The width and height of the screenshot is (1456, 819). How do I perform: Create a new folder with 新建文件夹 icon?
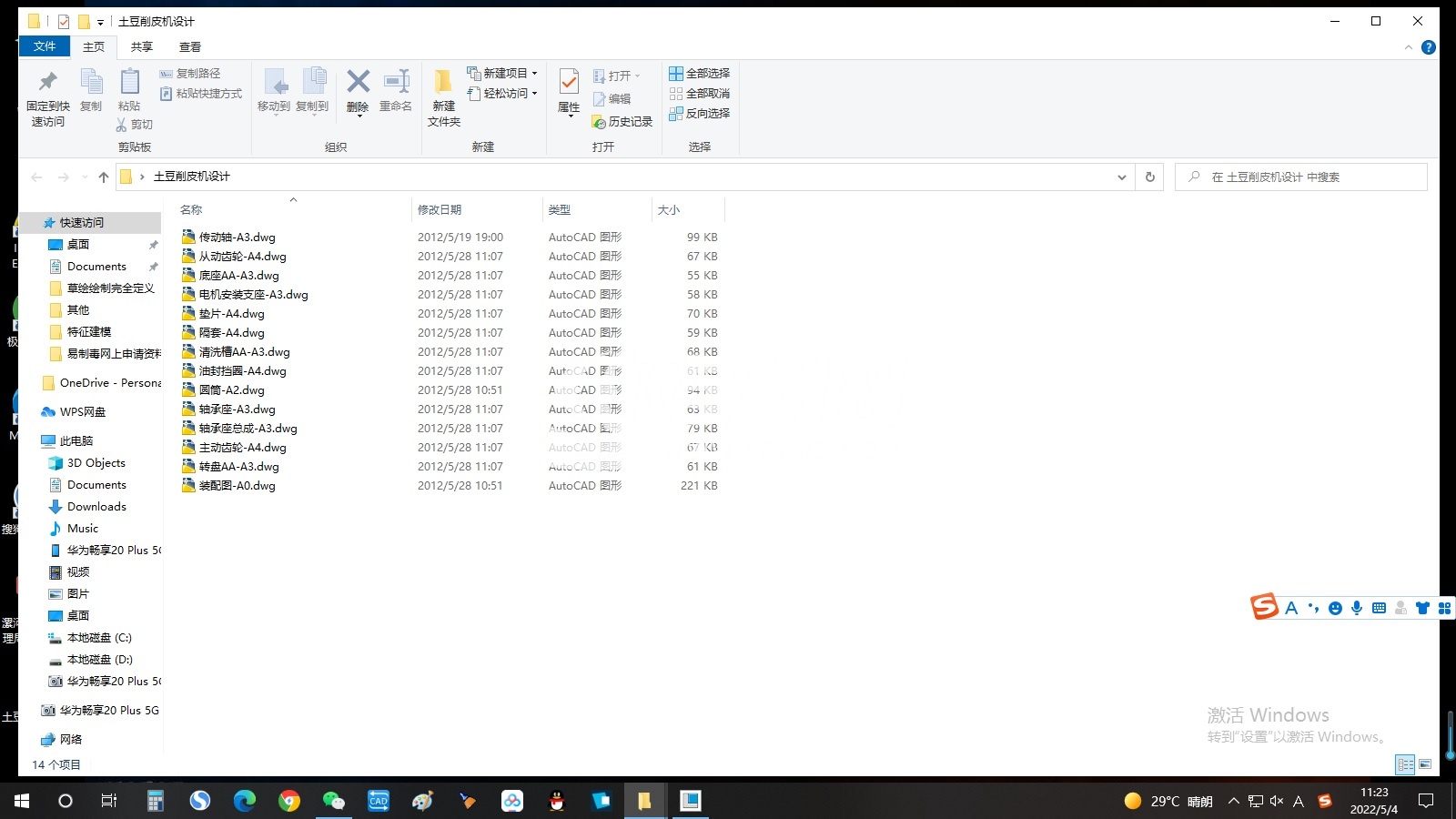pyautogui.click(x=443, y=96)
